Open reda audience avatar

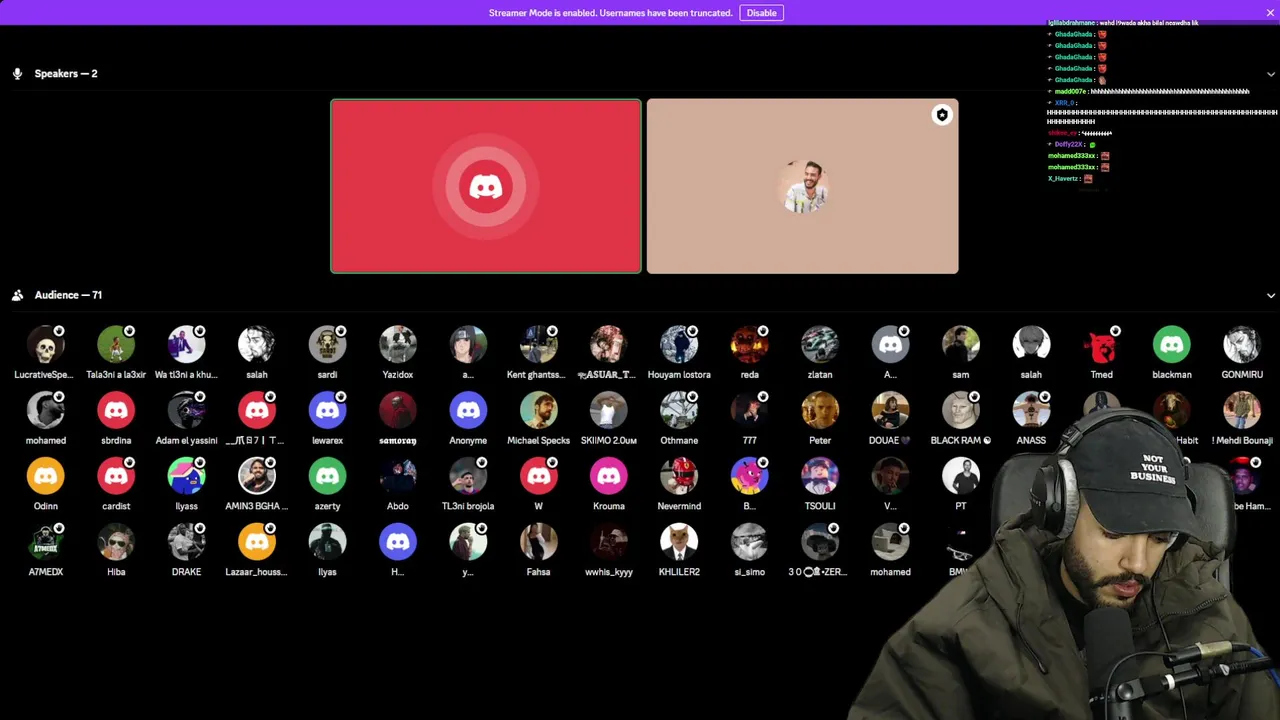pos(749,345)
